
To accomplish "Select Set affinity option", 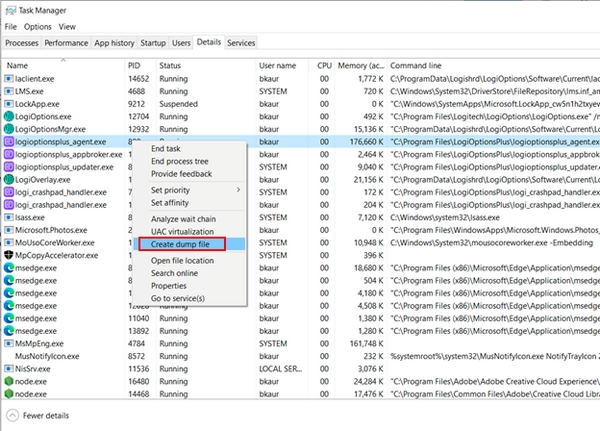I will [x=170, y=202].
